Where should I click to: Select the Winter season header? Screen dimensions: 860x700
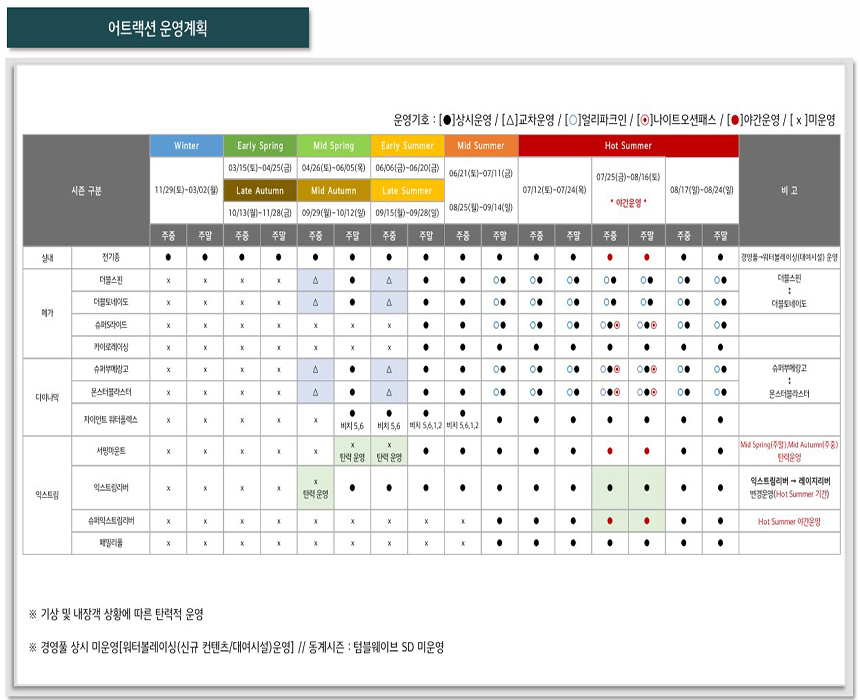pyautogui.click(x=186, y=146)
